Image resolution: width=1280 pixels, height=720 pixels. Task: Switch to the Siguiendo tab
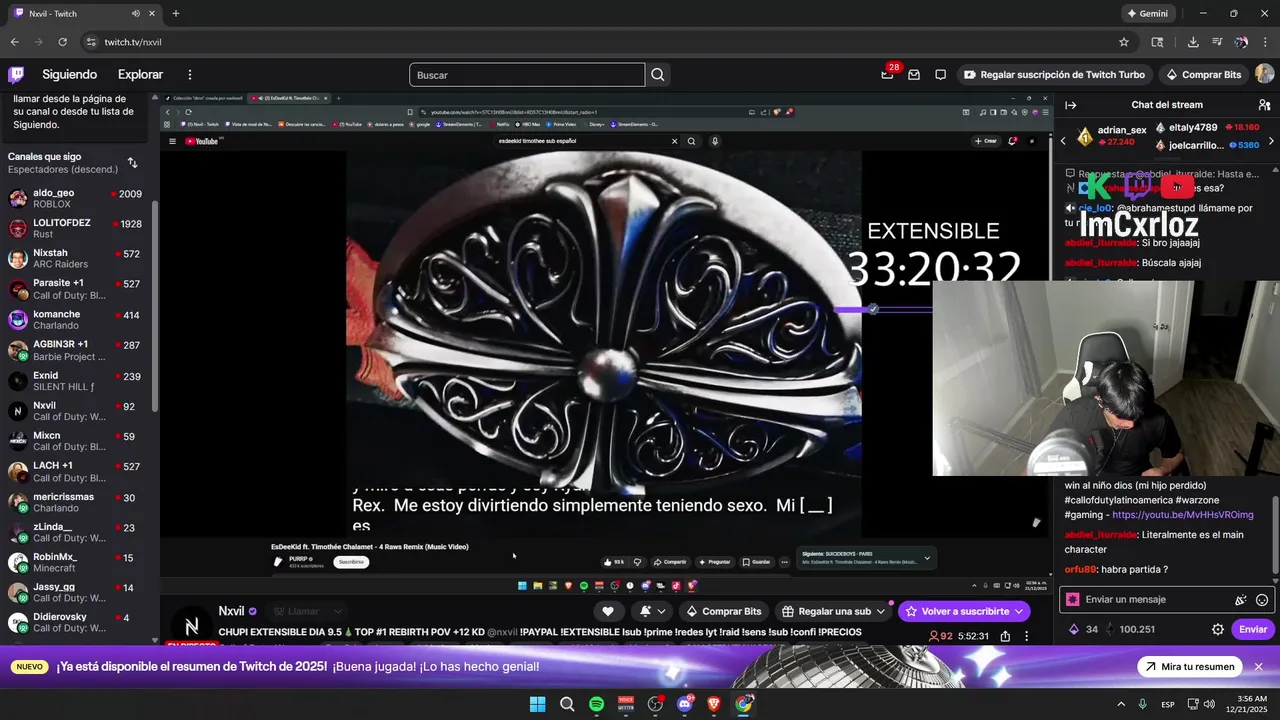[70, 75]
